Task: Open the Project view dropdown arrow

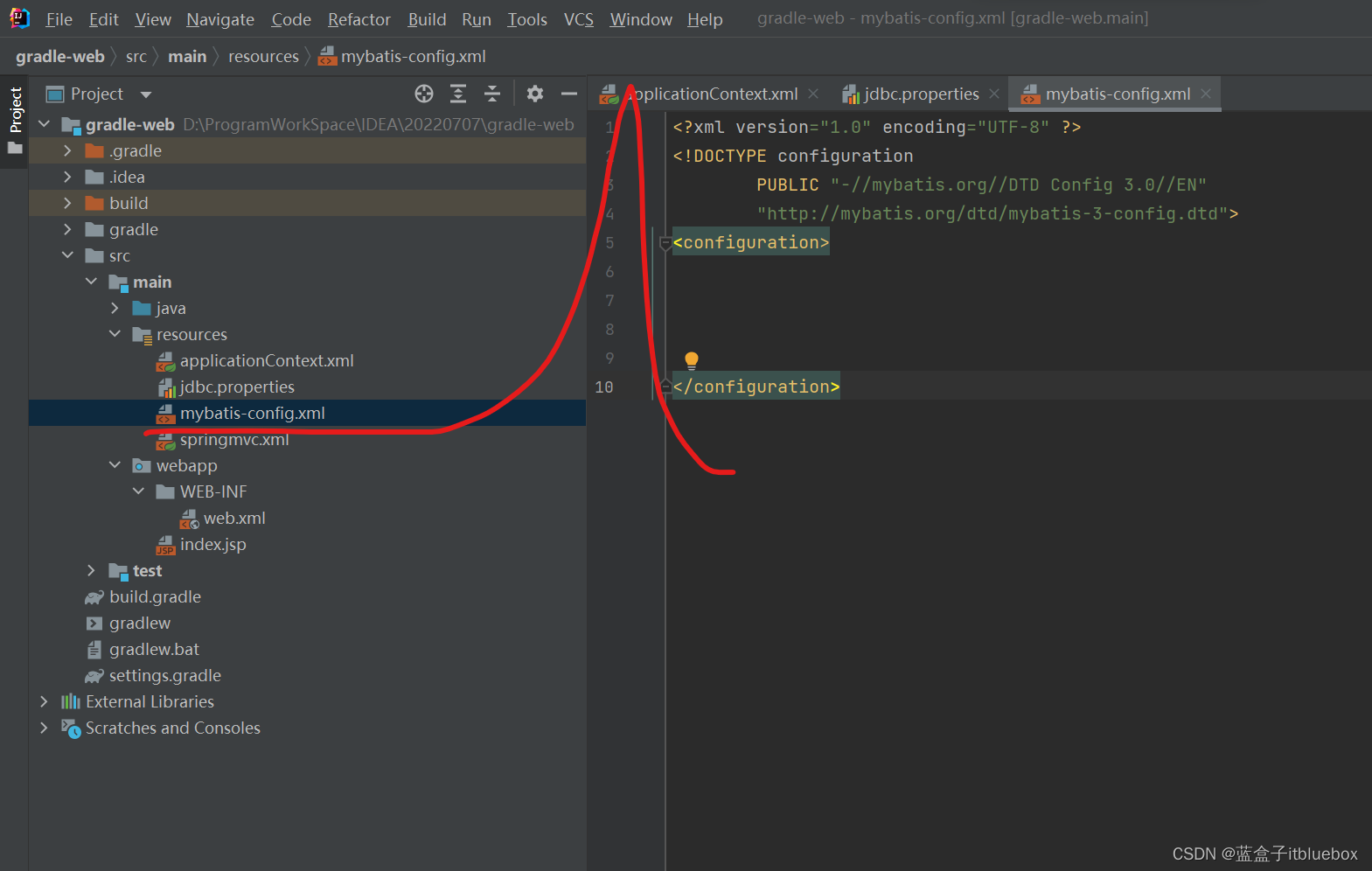Action: [x=146, y=94]
